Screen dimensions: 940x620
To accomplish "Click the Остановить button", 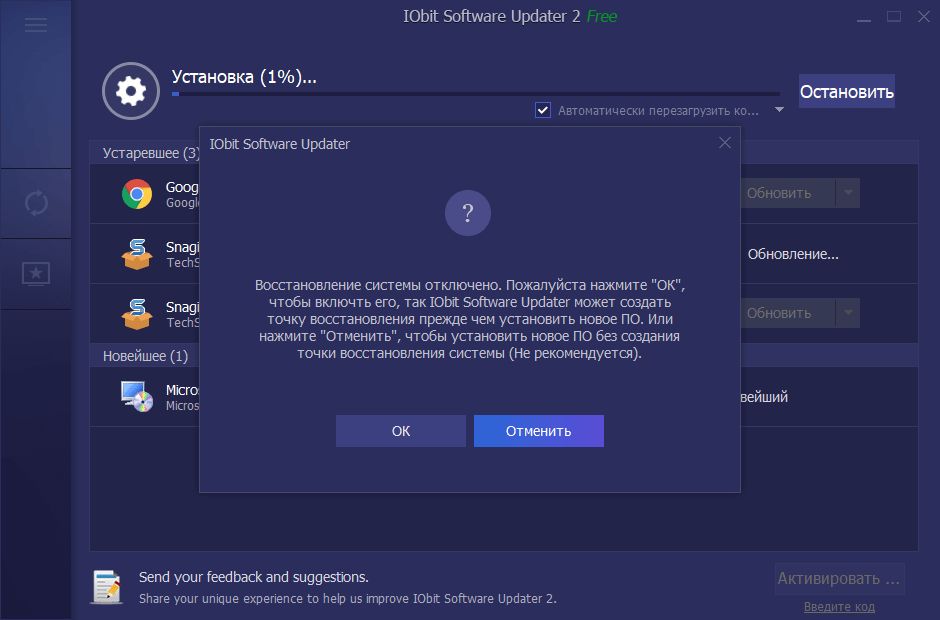I will click(x=846, y=91).
